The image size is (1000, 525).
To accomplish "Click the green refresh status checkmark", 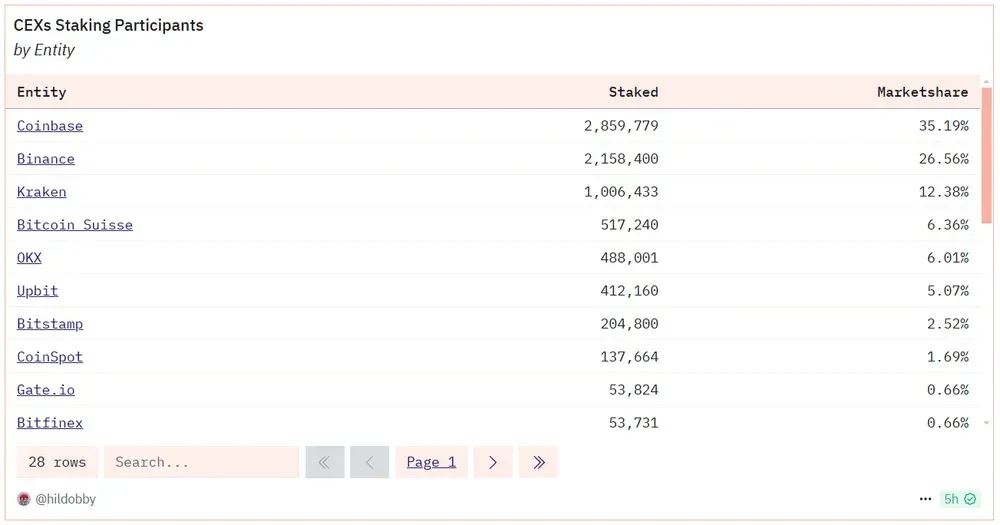I will [x=970, y=499].
